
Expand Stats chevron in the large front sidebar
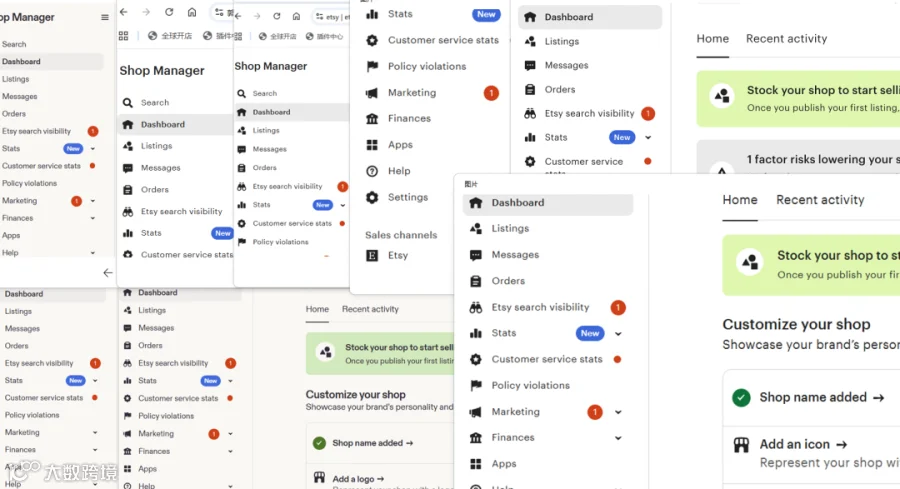click(x=618, y=333)
